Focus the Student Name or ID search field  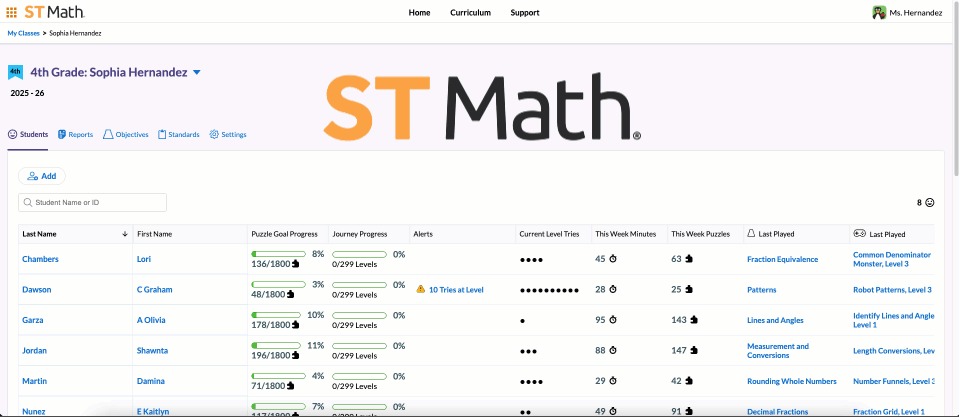coord(93,202)
